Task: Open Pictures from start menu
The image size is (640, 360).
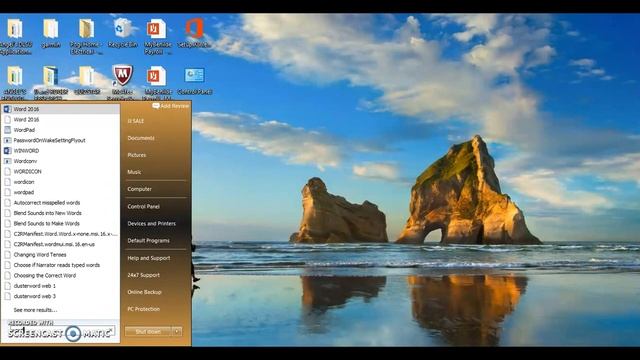Action: tap(137, 155)
